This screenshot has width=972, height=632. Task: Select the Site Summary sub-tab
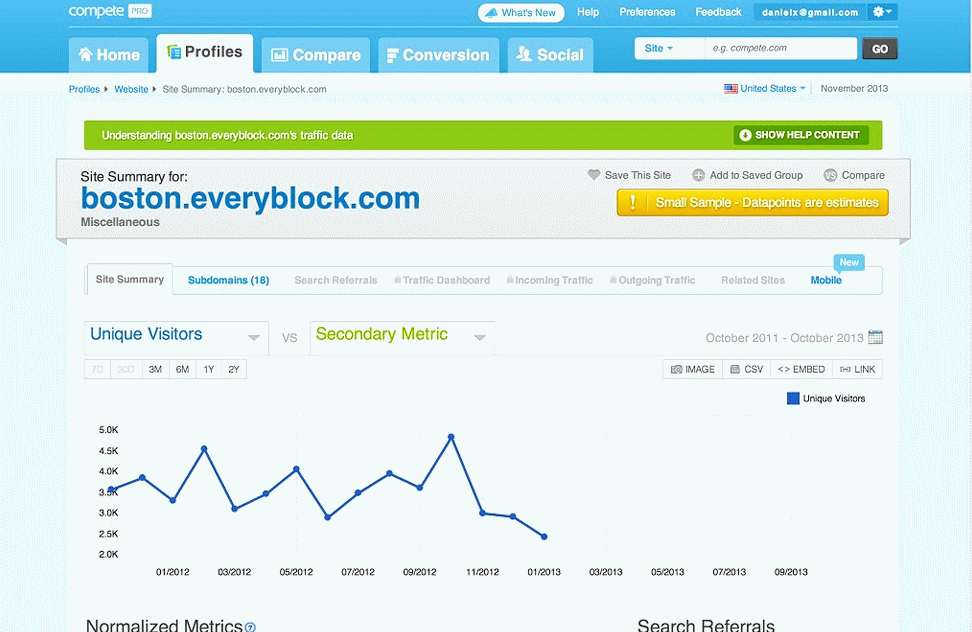click(130, 279)
